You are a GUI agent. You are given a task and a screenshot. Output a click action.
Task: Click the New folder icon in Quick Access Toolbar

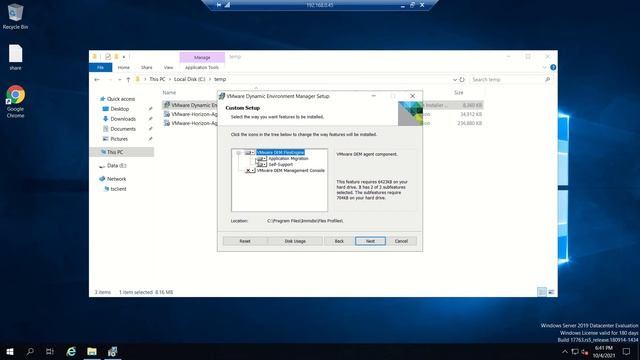click(116, 57)
